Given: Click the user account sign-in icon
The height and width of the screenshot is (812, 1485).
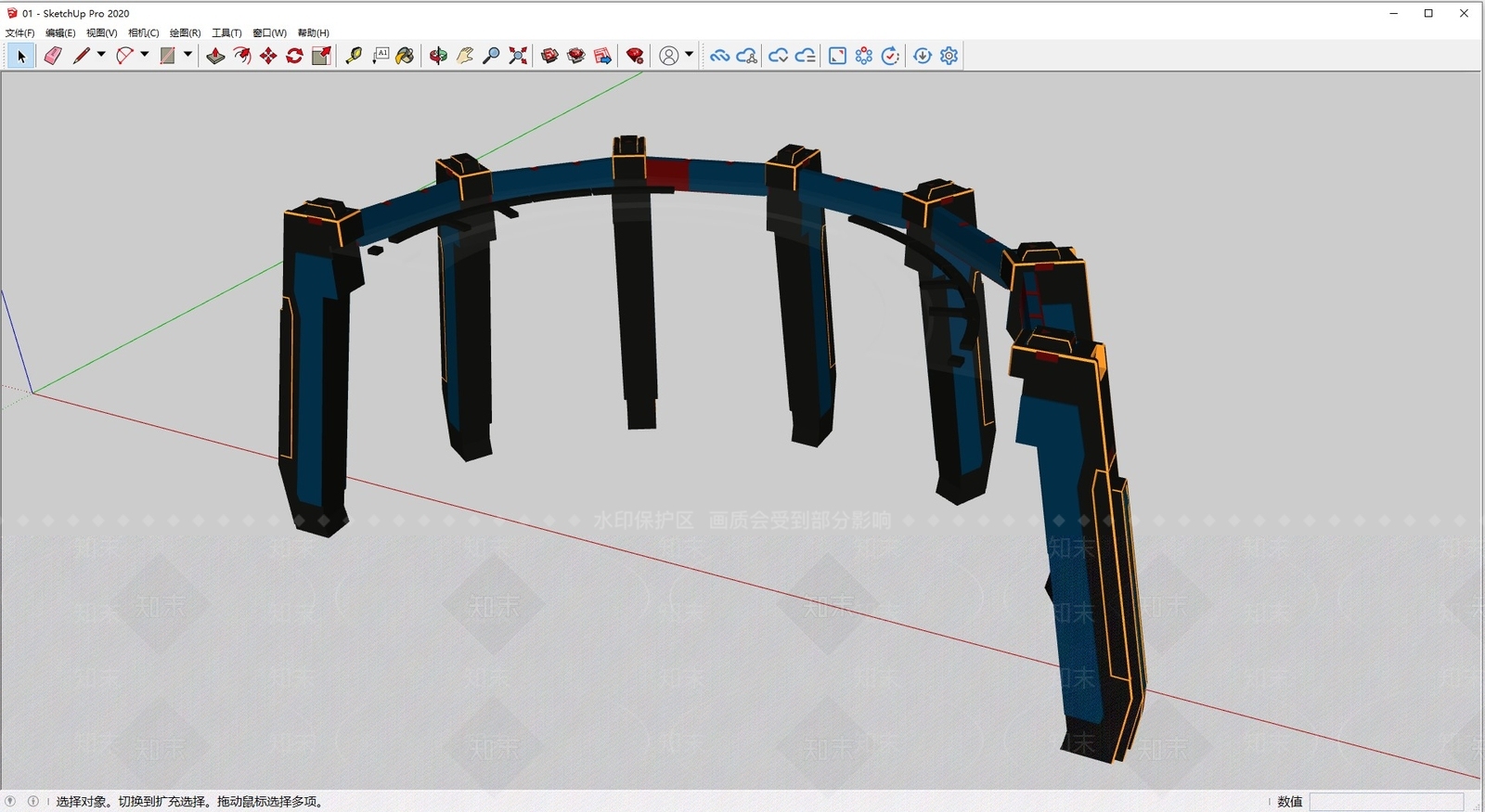Looking at the screenshot, I should tap(668, 56).
